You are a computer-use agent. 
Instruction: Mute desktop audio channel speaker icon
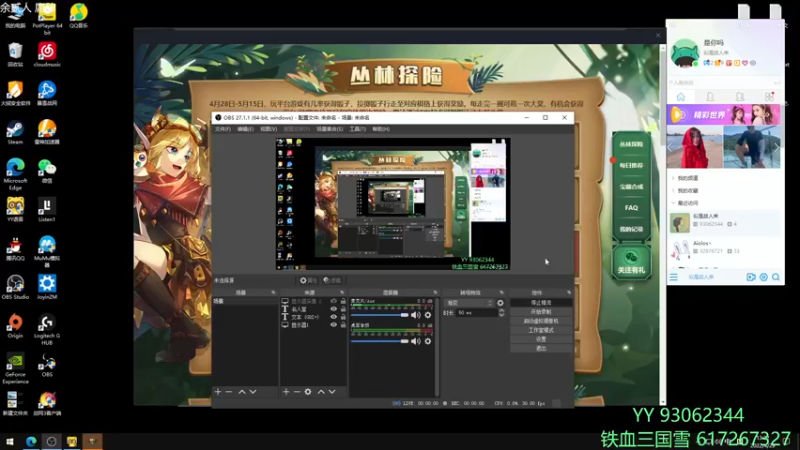416,341
